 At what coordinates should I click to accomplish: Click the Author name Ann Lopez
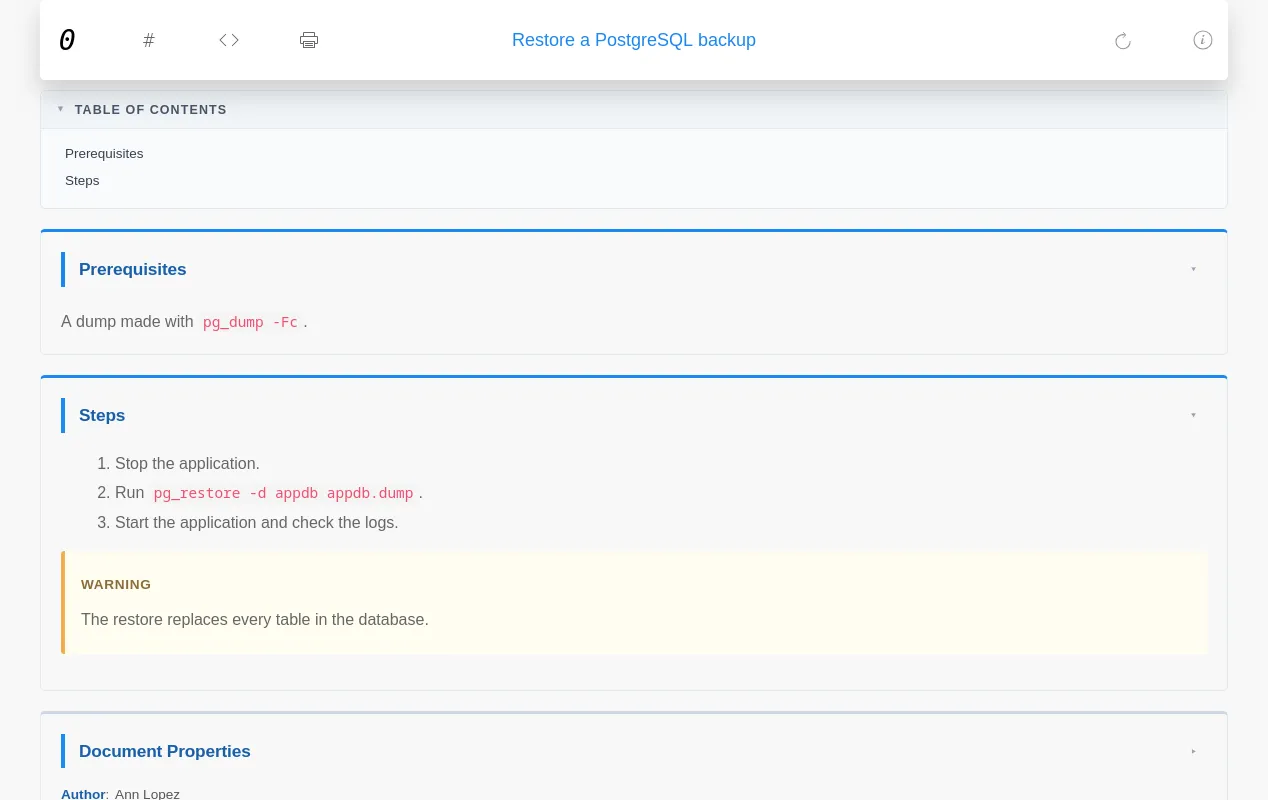[x=147, y=794]
